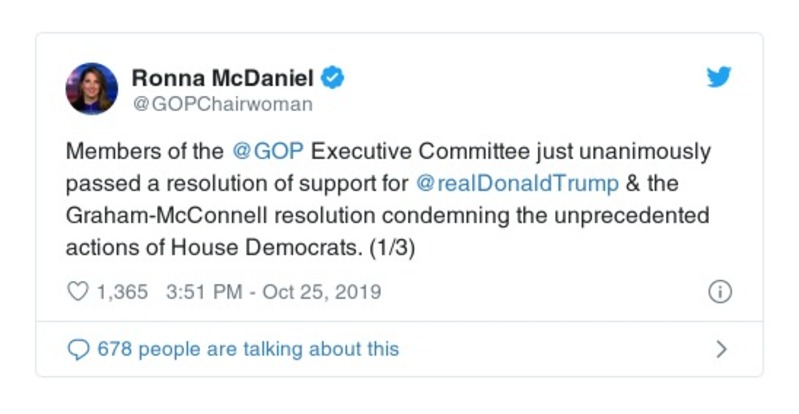Click the 3:51 PM - Oct 25, 2019 timestamp
The width and height of the screenshot is (799, 414).
coord(270,292)
